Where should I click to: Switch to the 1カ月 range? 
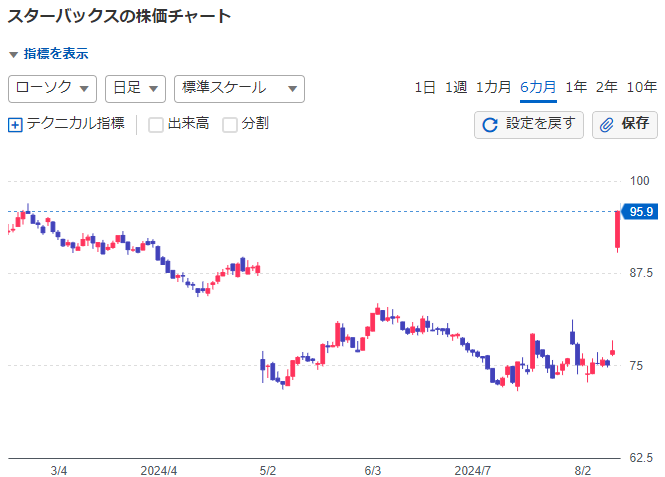click(493, 88)
